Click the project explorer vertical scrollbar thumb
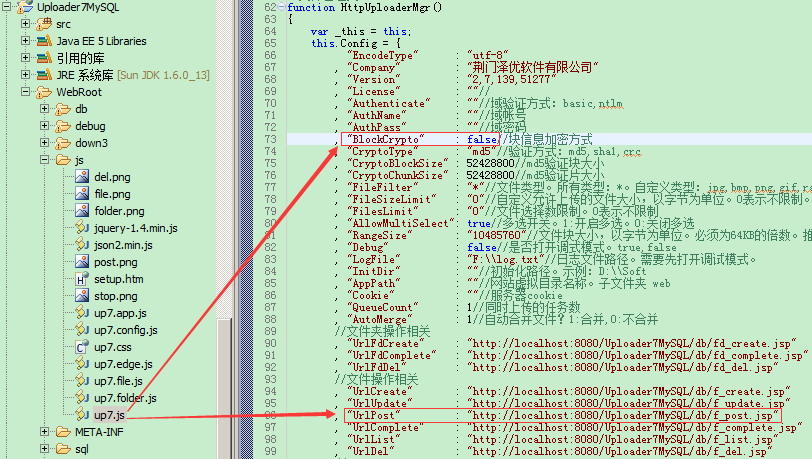The width and height of the screenshot is (812, 459). point(224,389)
